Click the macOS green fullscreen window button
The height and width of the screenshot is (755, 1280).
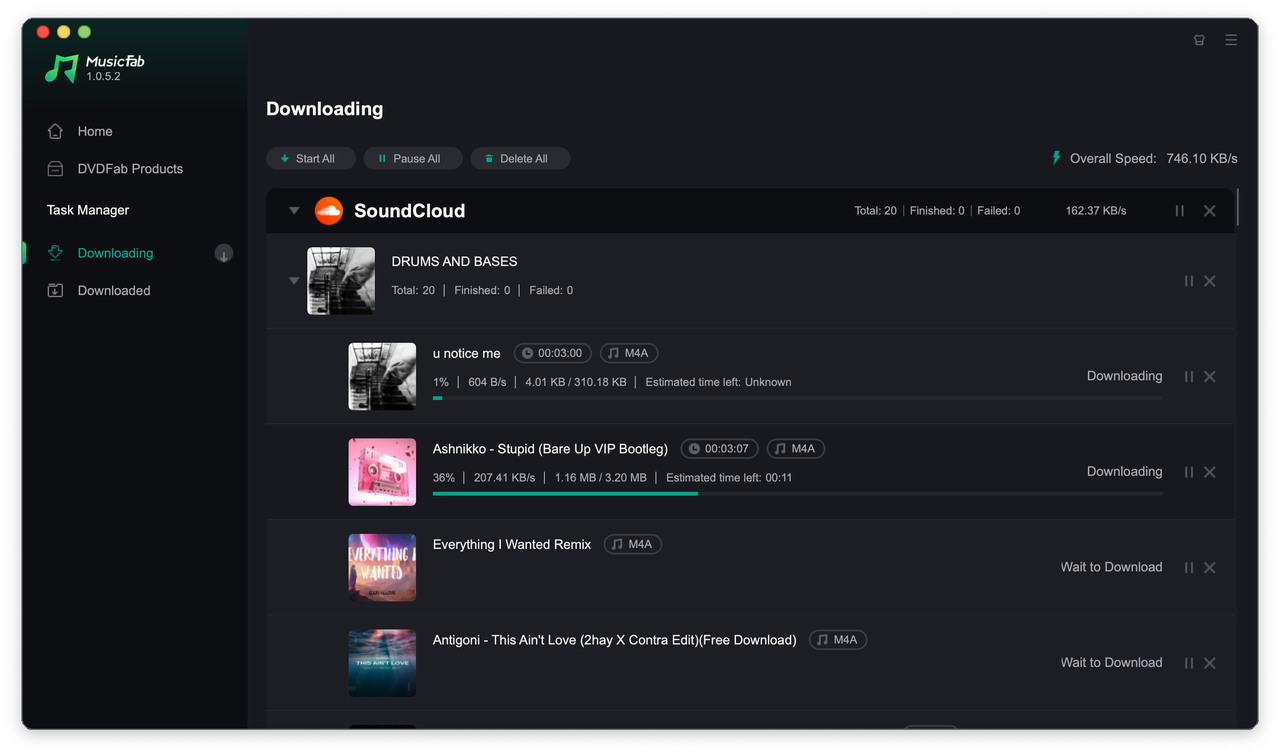[x=84, y=32]
